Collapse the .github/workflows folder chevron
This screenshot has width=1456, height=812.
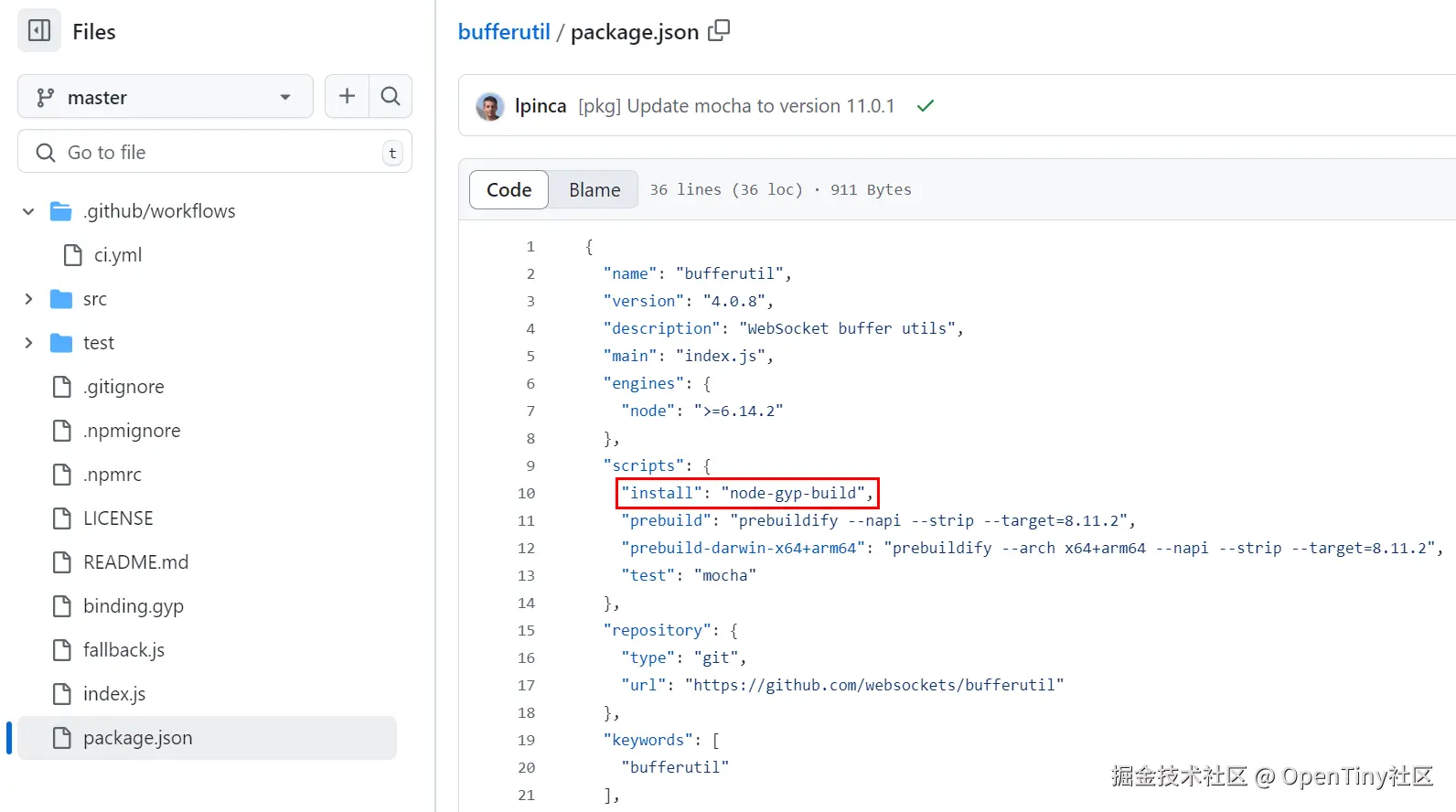click(28, 211)
